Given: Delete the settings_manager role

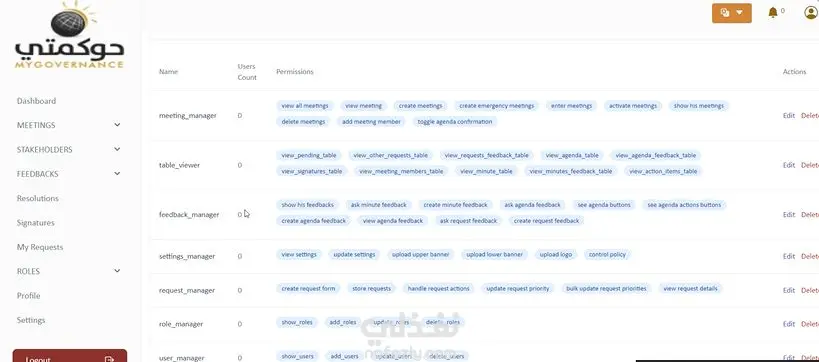Looking at the screenshot, I should [x=810, y=256].
